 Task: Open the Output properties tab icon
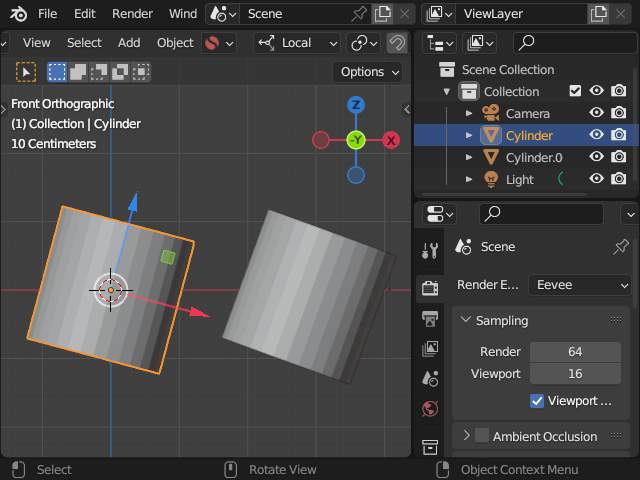pyautogui.click(x=430, y=318)
